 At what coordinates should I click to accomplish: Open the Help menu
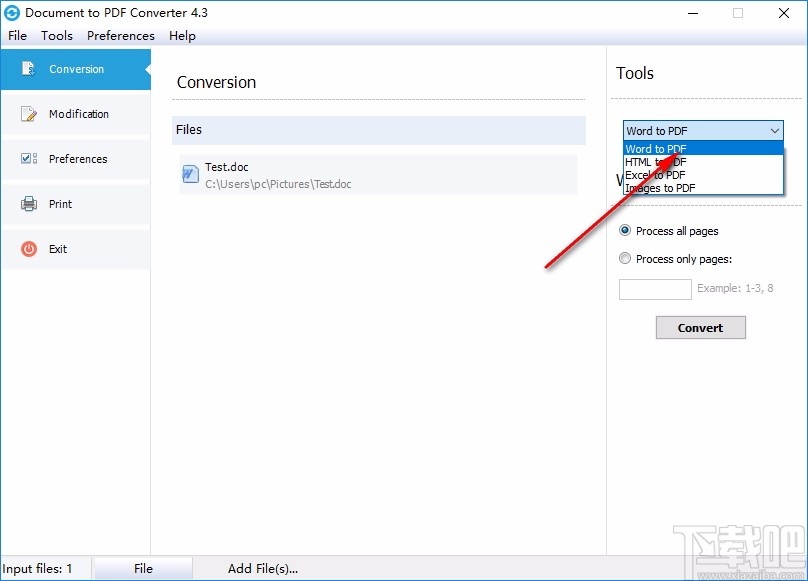182,36
